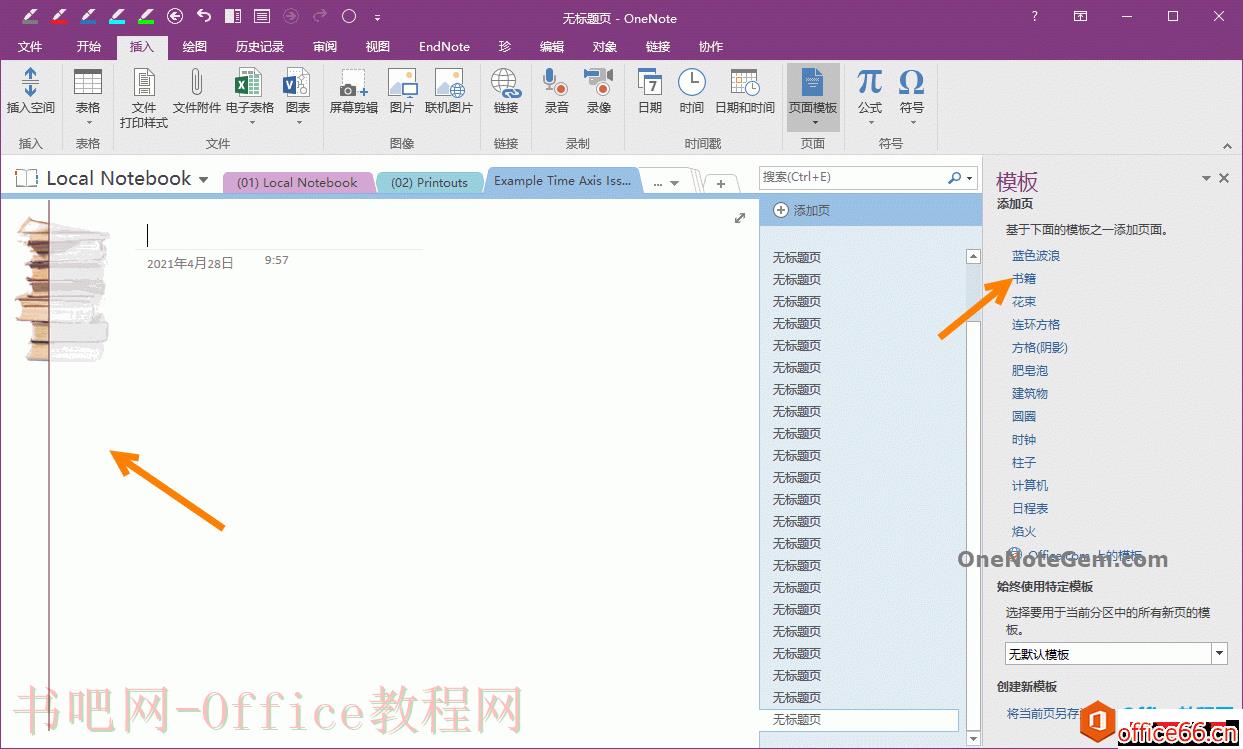The image size is (1243, 749).
Task: Toggle full page view icon
Action: [262, 16]
